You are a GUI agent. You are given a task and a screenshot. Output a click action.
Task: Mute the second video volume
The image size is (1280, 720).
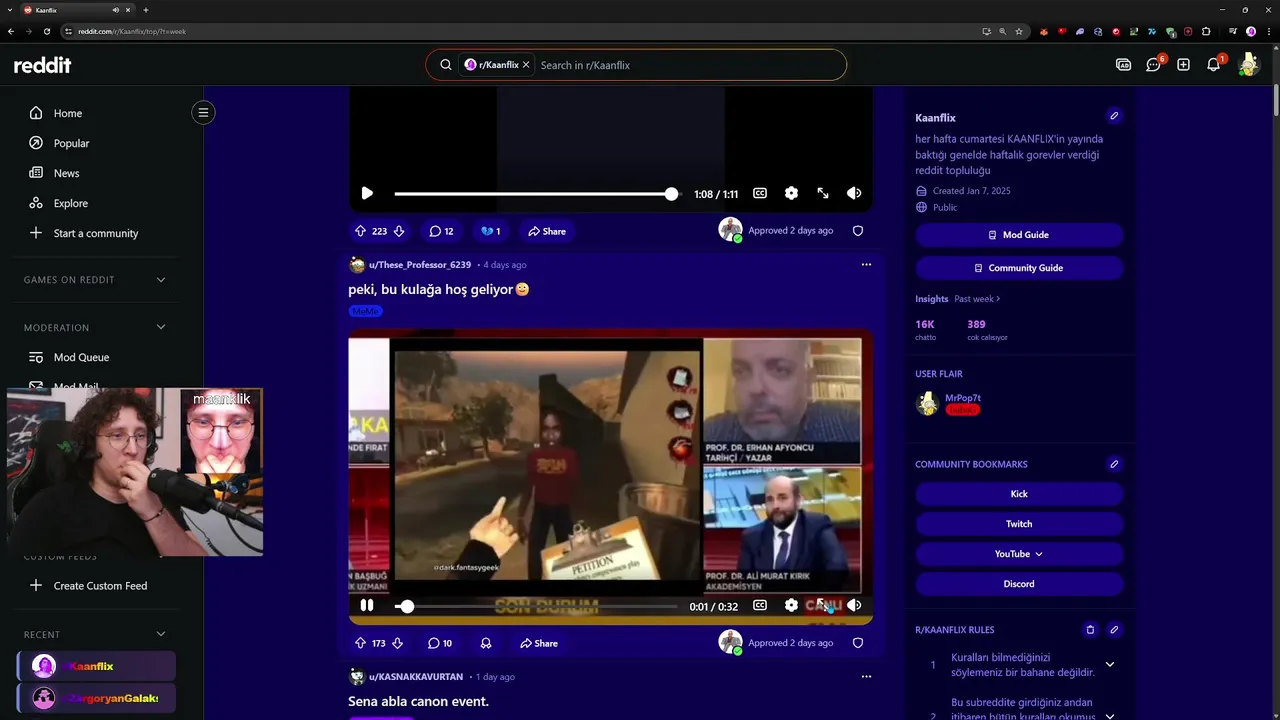854,605
